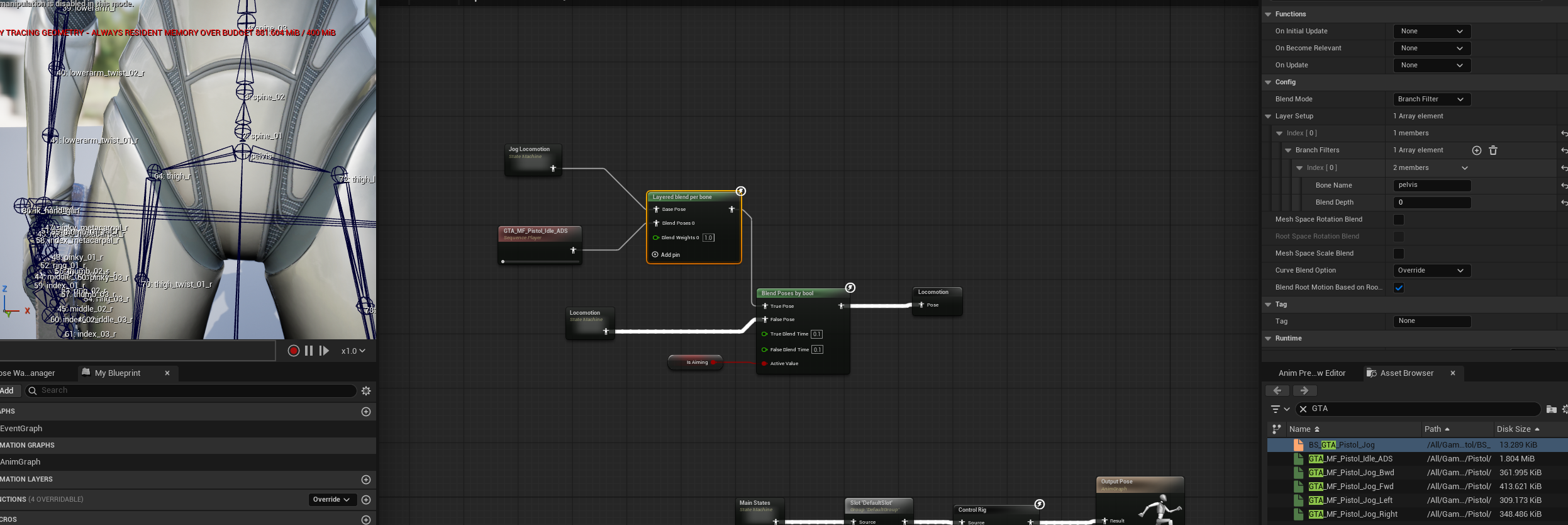1568x525 pixels.
Task: Add a new animation layer with the plus icon
Action: 366,480
